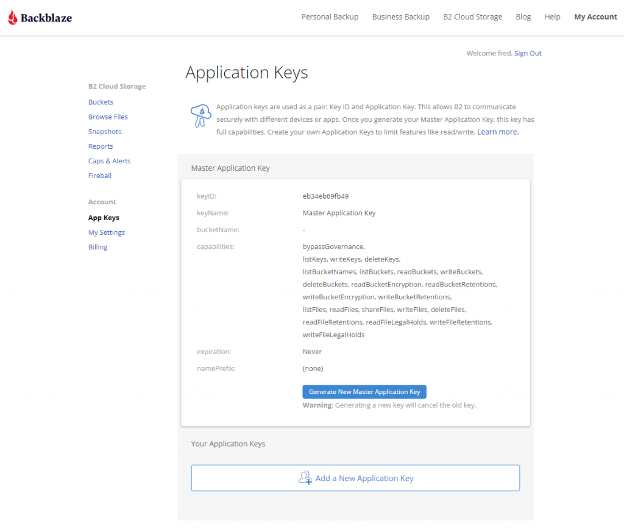624x532 pixels.
Task: Select App Keys in the sidebar
Action: point(103,218)
